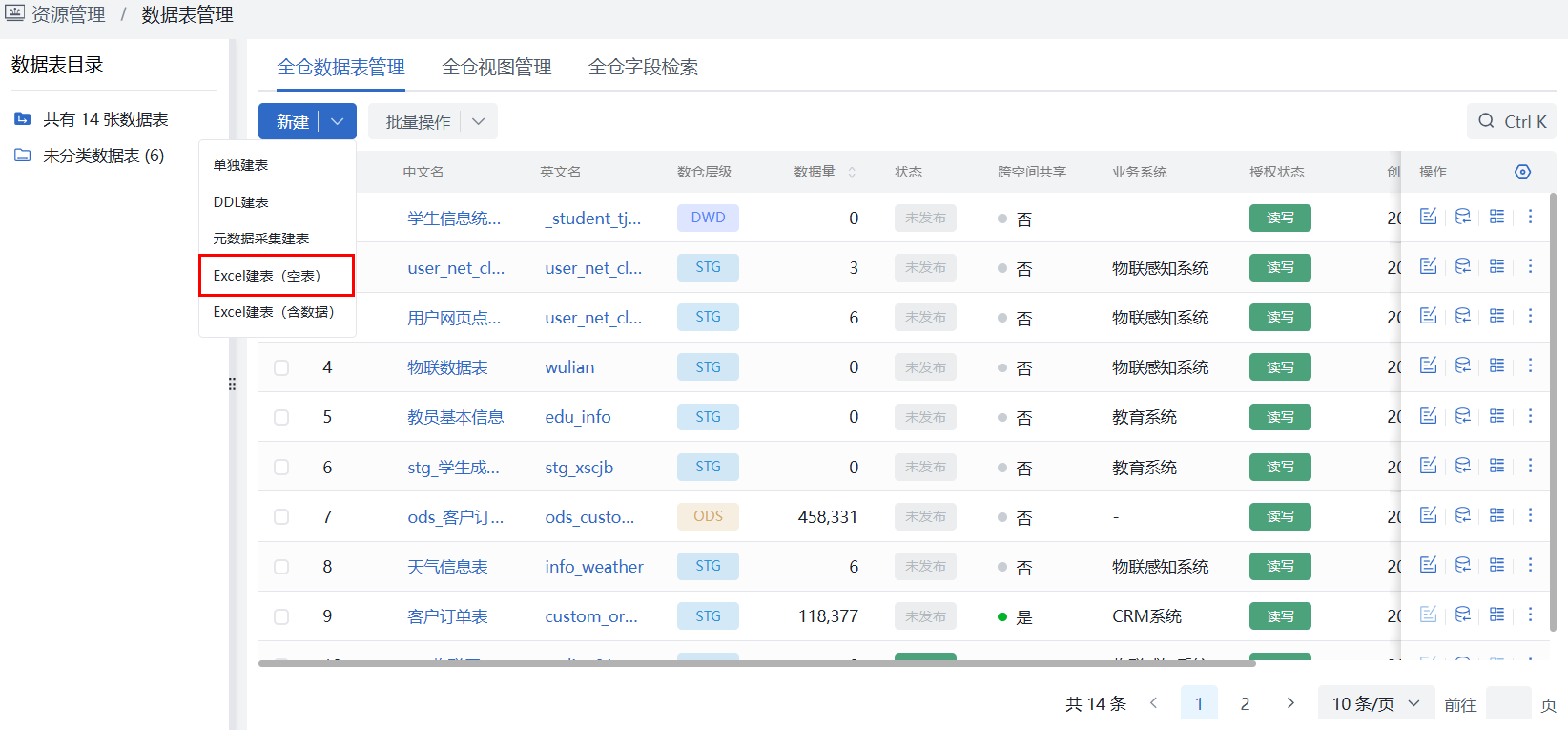The image size is (1568, 730).
Task: Check the checkbox for row 4
Action: (x=281, y=367)
